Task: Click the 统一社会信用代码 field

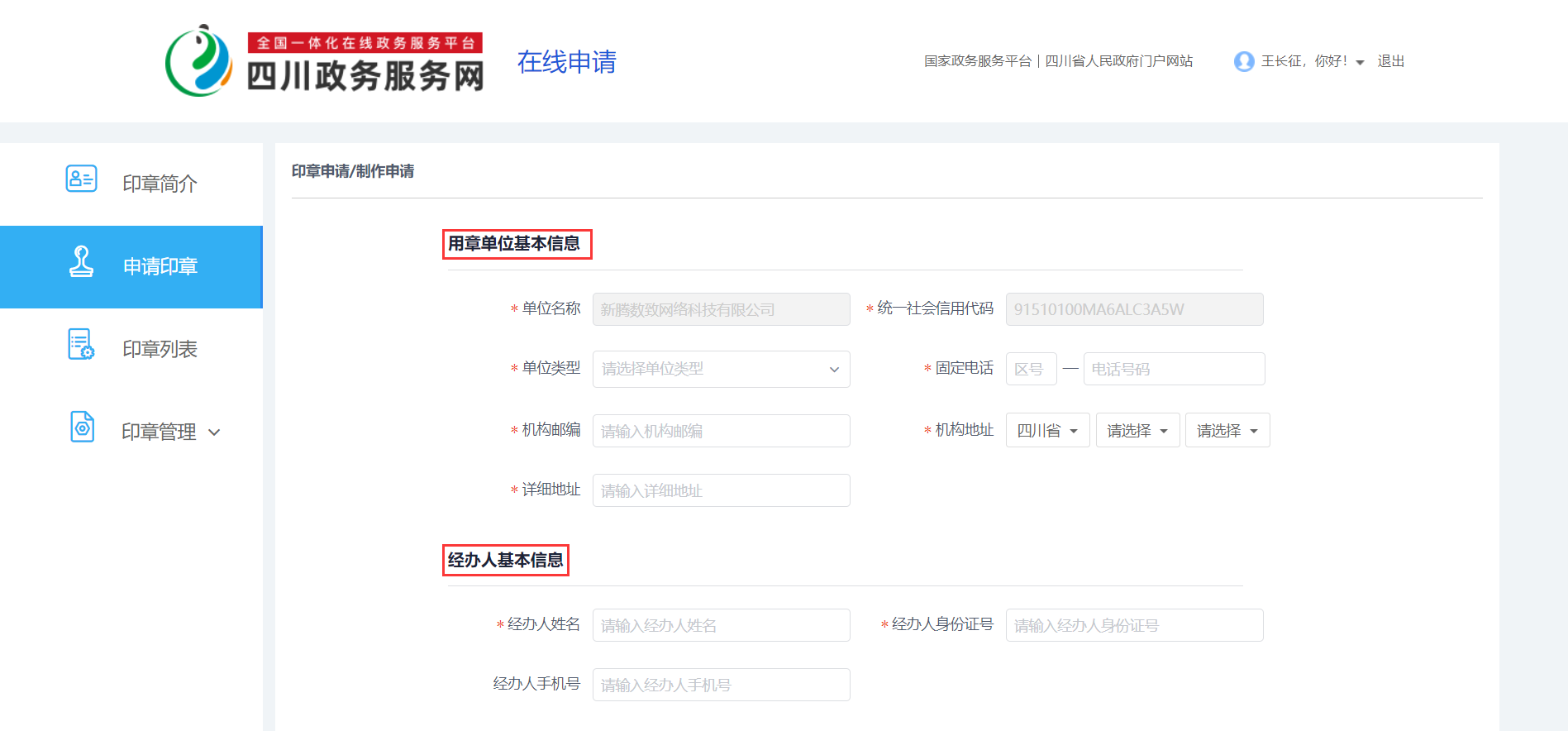Action: coord(1134,309)
